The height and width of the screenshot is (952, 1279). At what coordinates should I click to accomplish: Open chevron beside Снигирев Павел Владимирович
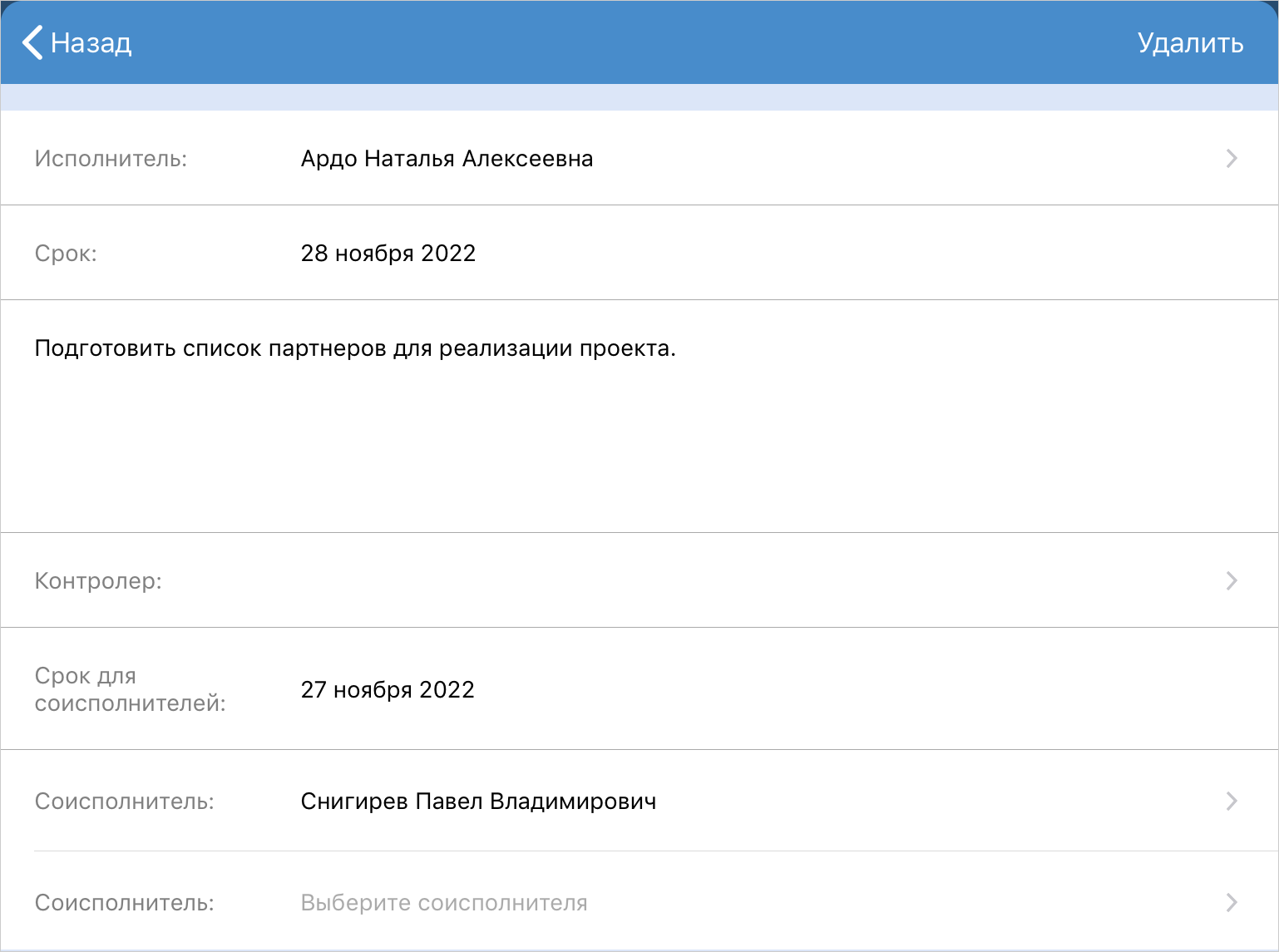1232,801
